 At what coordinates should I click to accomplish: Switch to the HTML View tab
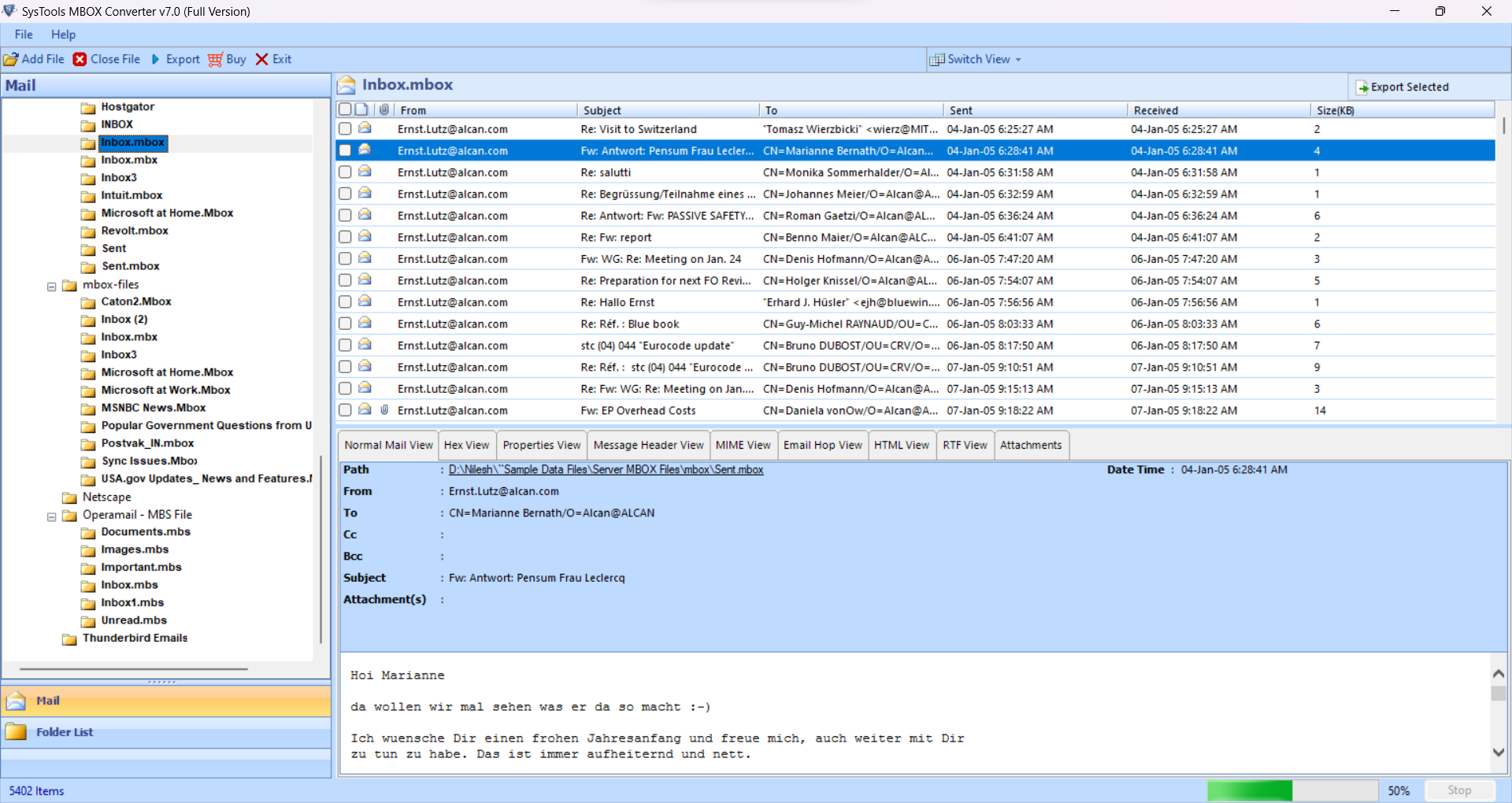901,445
